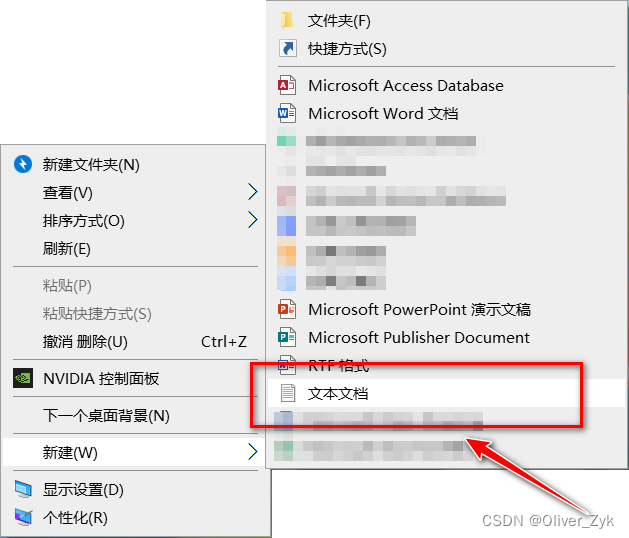
Task: Click the greyed 粘贴快捷方式(S) entry
Action: pos(134,314)
